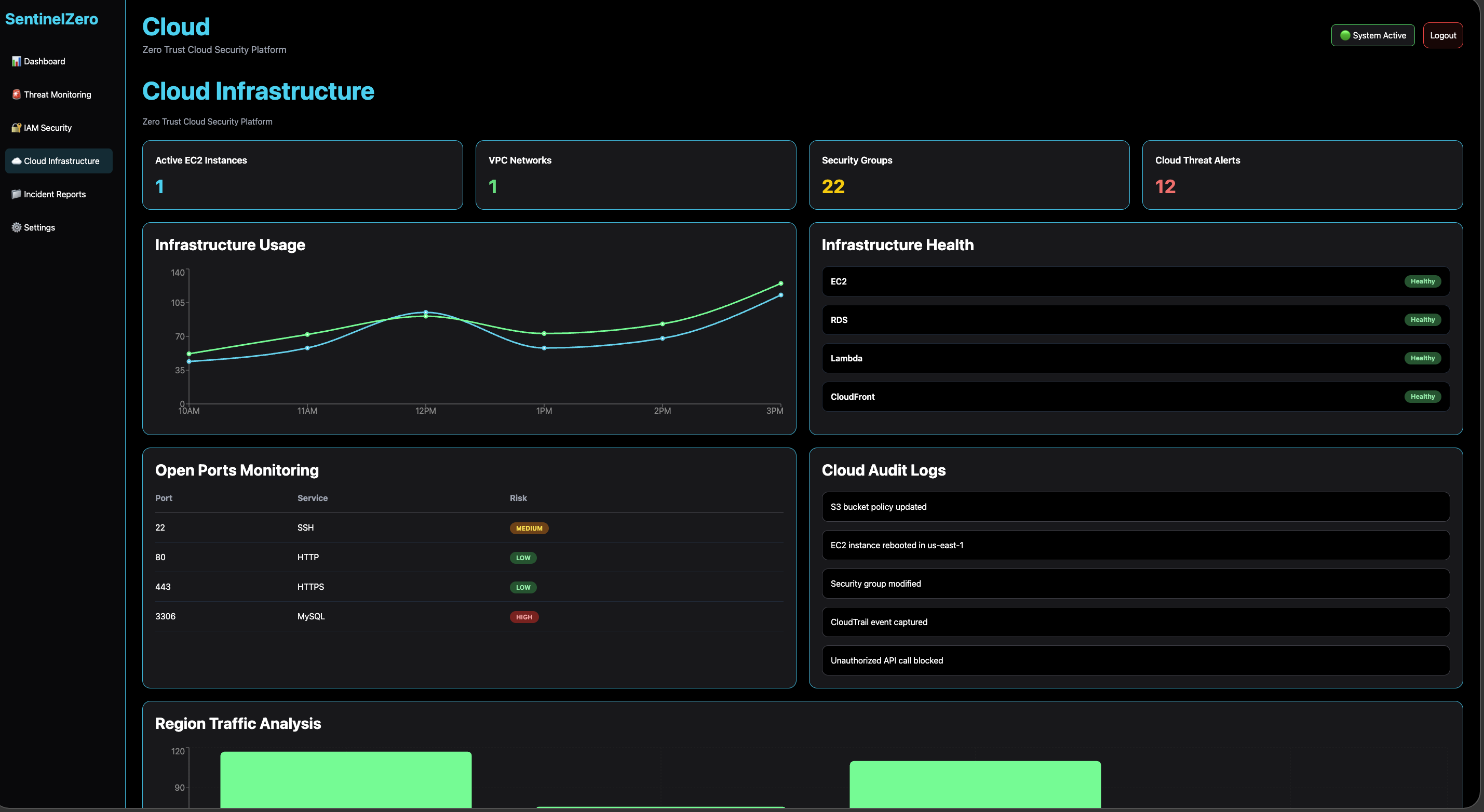1484x812 pixels.
Task: Click the Dashboard bar-chart icon in sidebar
Action: point(16,61)
